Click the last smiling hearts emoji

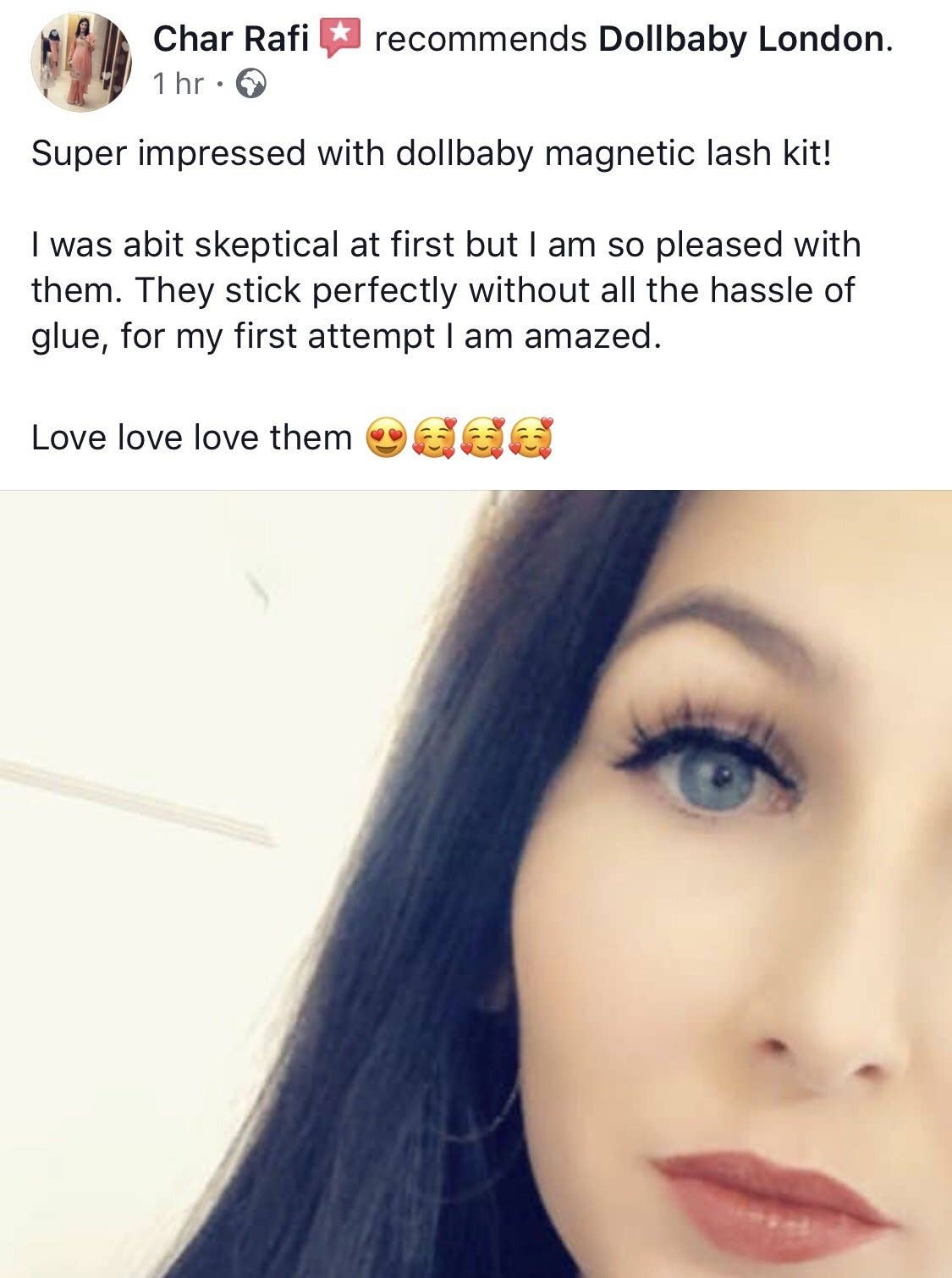tap(531, 438)
